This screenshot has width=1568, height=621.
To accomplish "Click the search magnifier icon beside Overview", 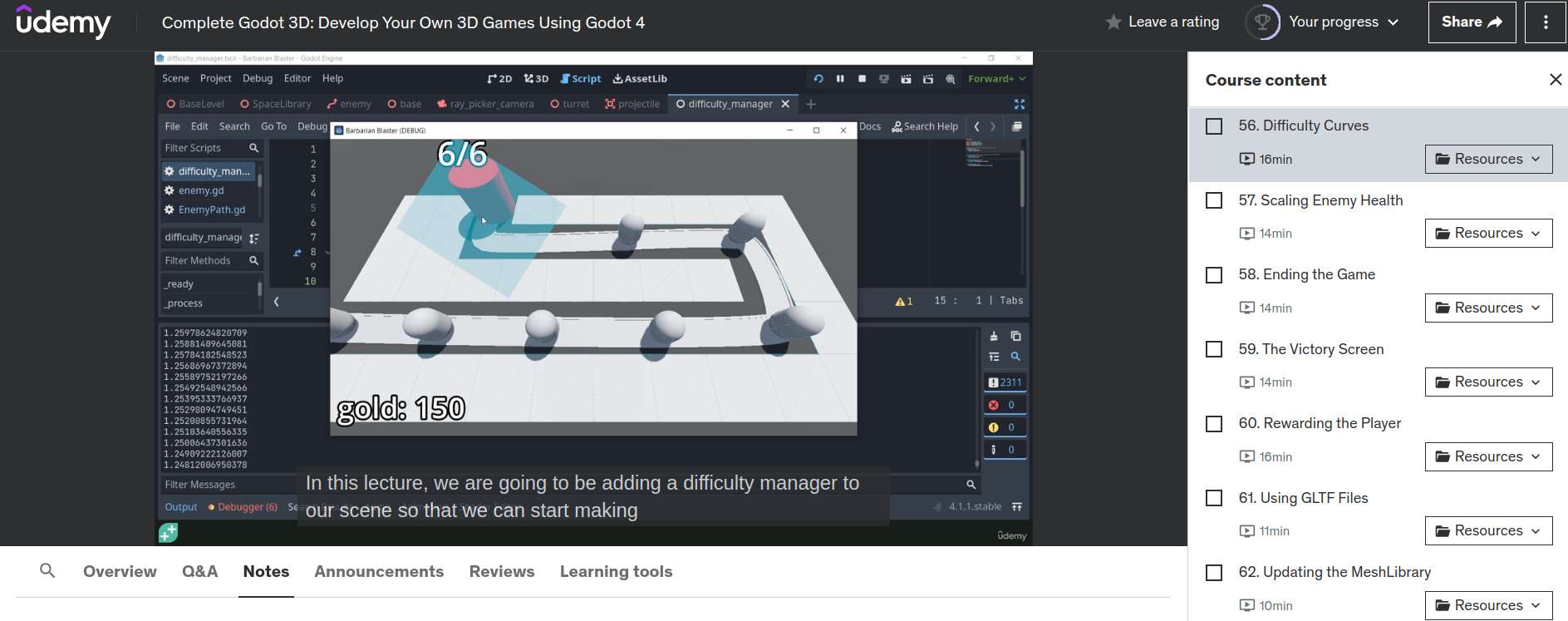I will [x=47, y=571].
